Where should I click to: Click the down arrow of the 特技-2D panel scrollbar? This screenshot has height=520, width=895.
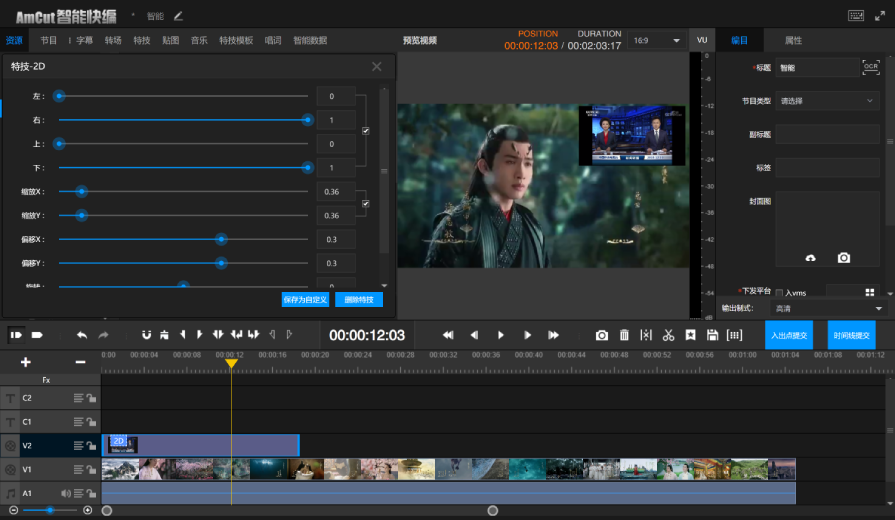point(384,285)
